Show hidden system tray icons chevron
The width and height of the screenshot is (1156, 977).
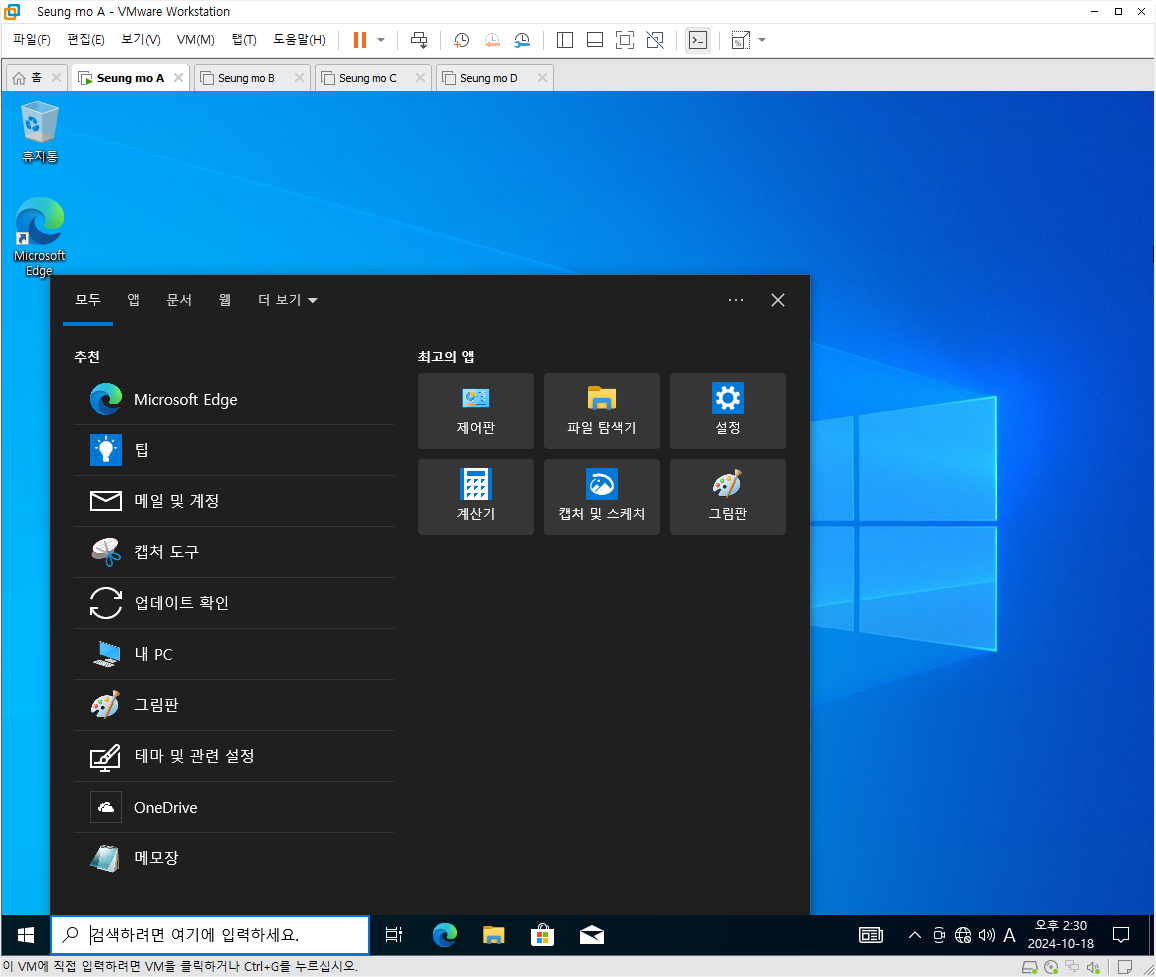pyautogui.click(x=914, y=935)
